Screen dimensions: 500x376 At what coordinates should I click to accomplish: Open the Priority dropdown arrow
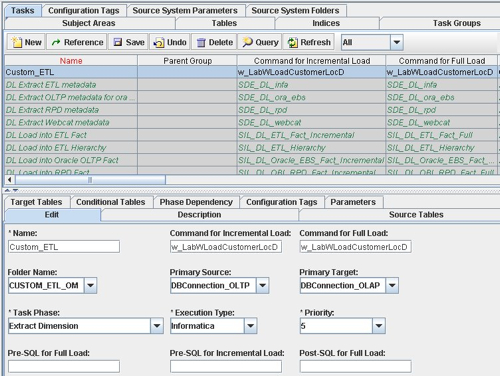379,326
